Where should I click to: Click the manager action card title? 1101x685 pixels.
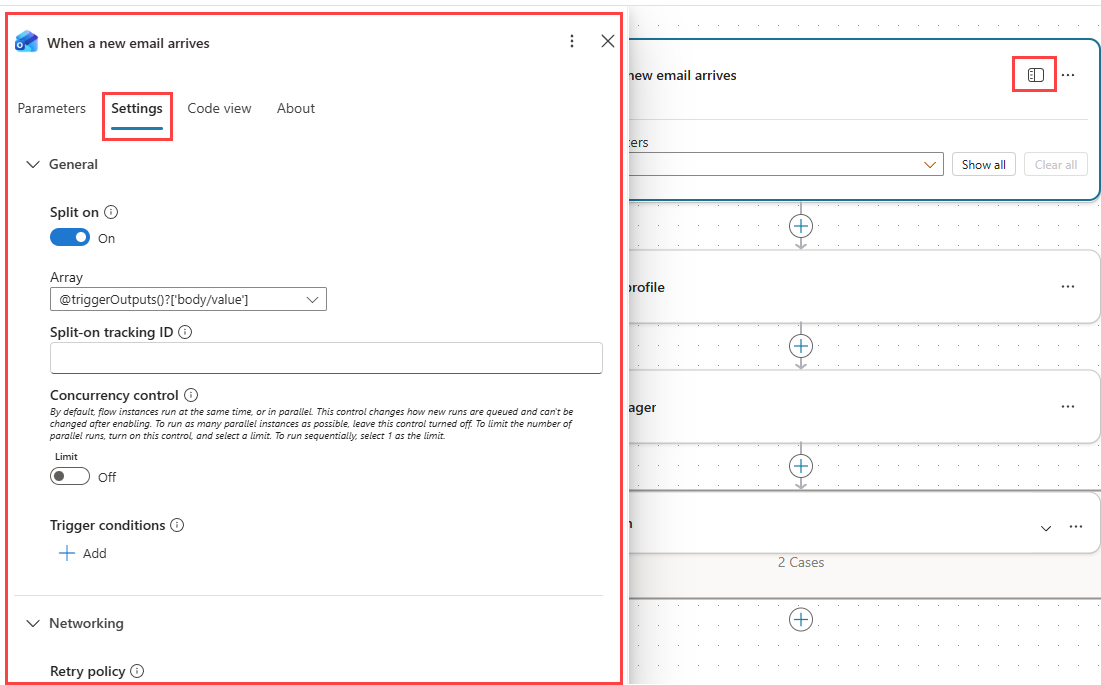[x=642, y=407]
